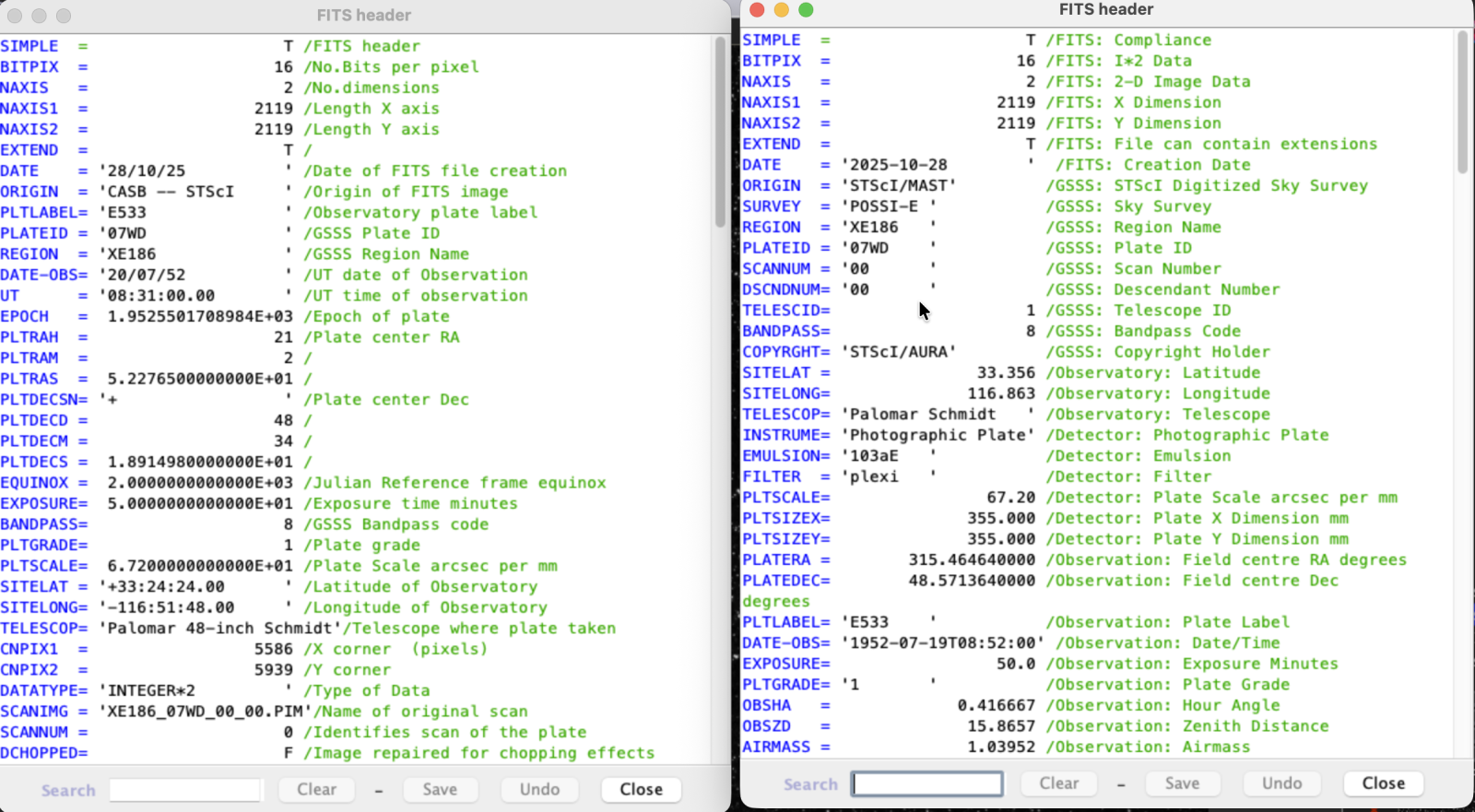Click the green zoom button of the active FITS header window
The image size is (1475, 812).
[x=806, y=10]
